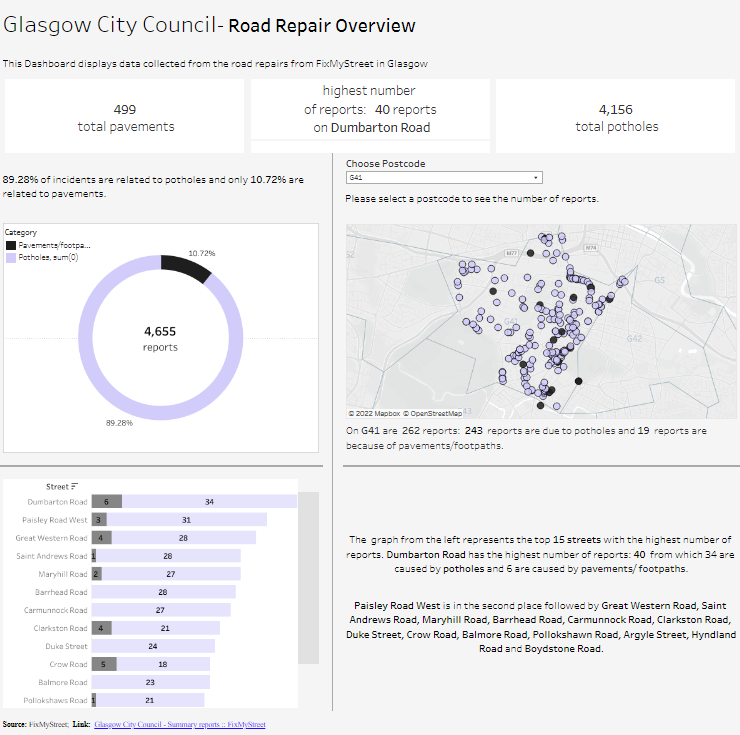This screenshot has height=735, width=740.
Task: Click the 4,156 total potholes card
Action: [x=615, y=117]
